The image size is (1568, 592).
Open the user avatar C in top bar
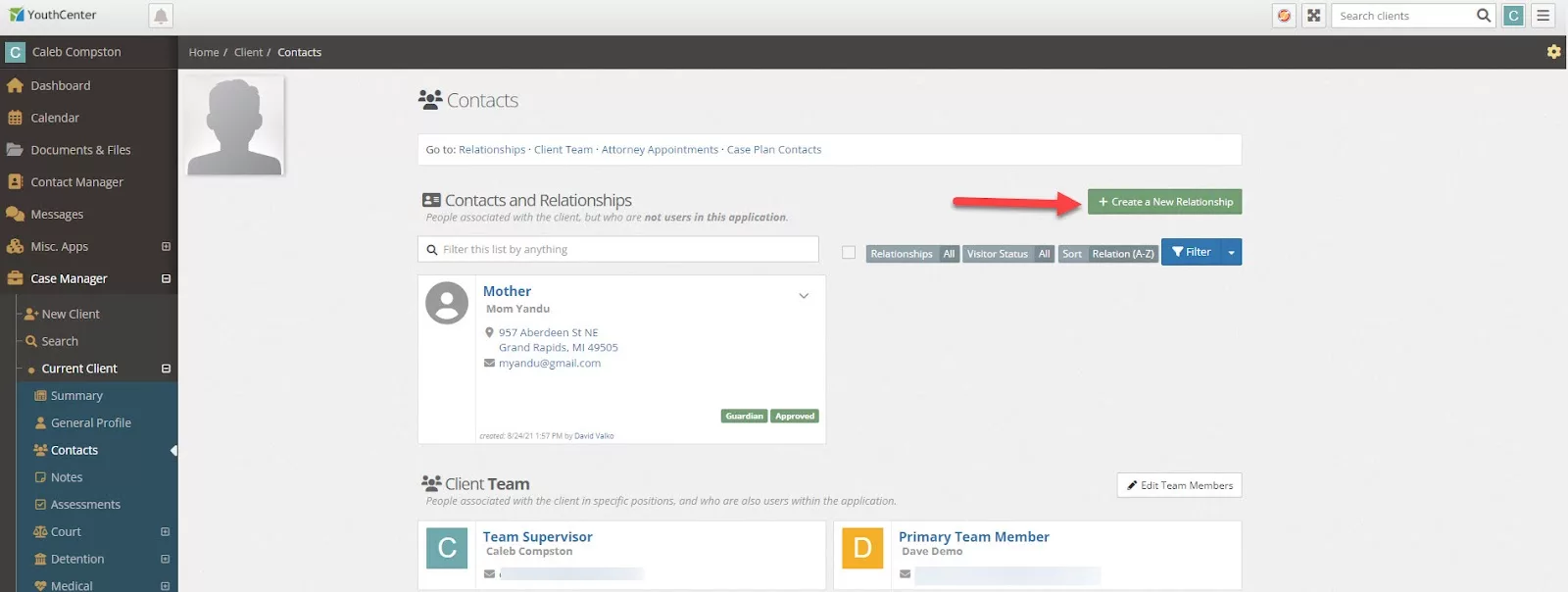click(1514, 16)
